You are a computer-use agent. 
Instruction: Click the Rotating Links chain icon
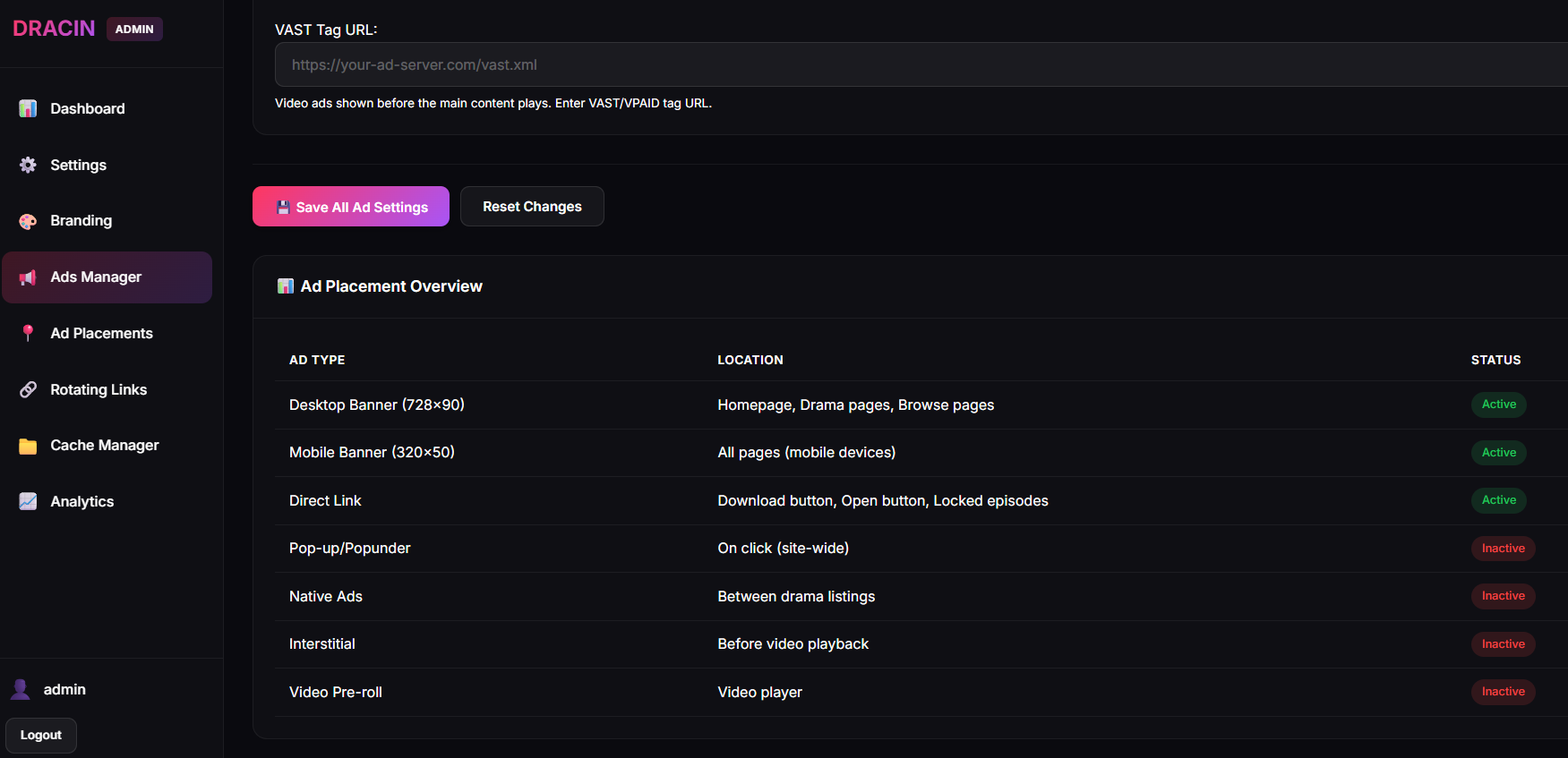coord(28,389)
